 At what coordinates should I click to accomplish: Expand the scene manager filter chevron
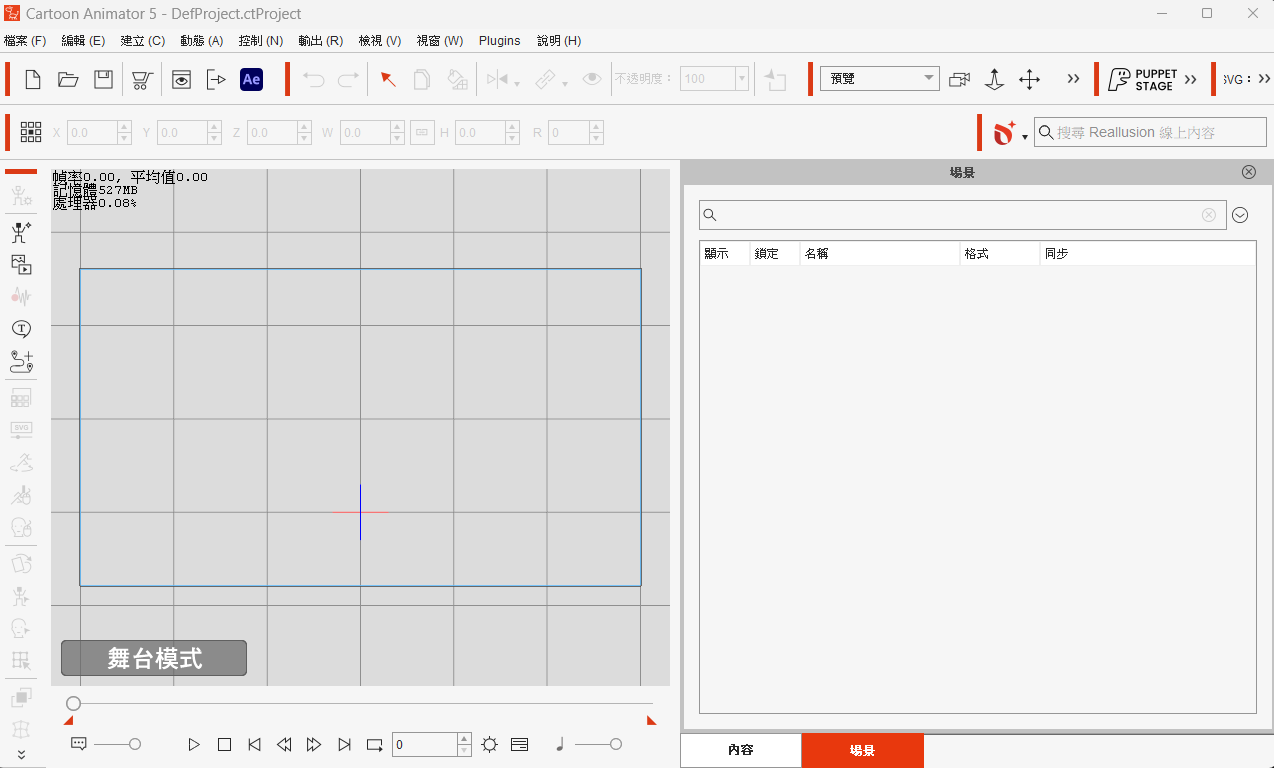click(x=1240, y=215)
